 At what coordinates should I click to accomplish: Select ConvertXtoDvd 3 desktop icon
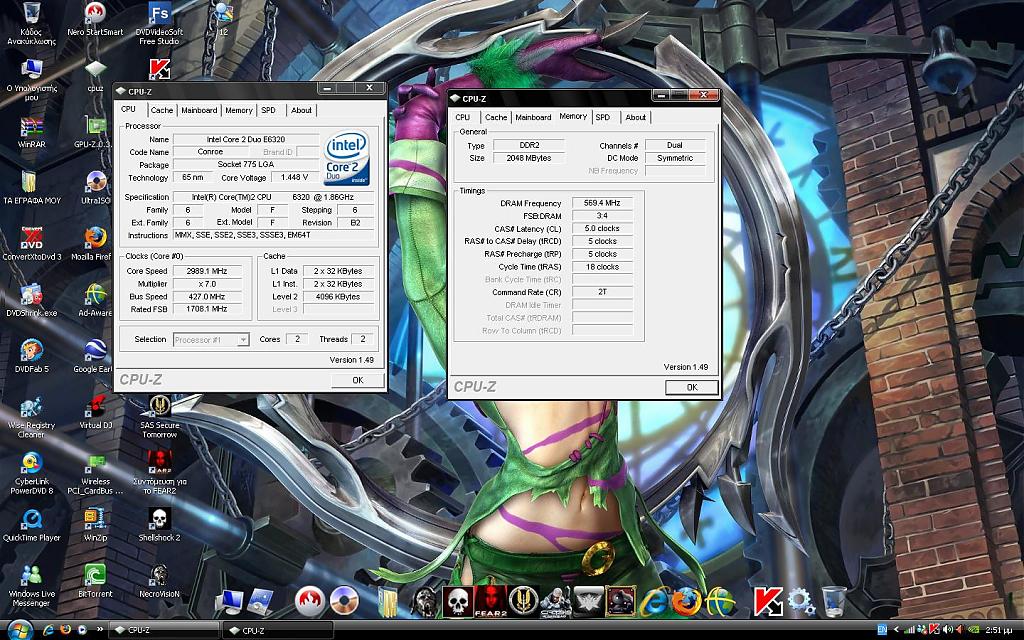coord(31,244)
